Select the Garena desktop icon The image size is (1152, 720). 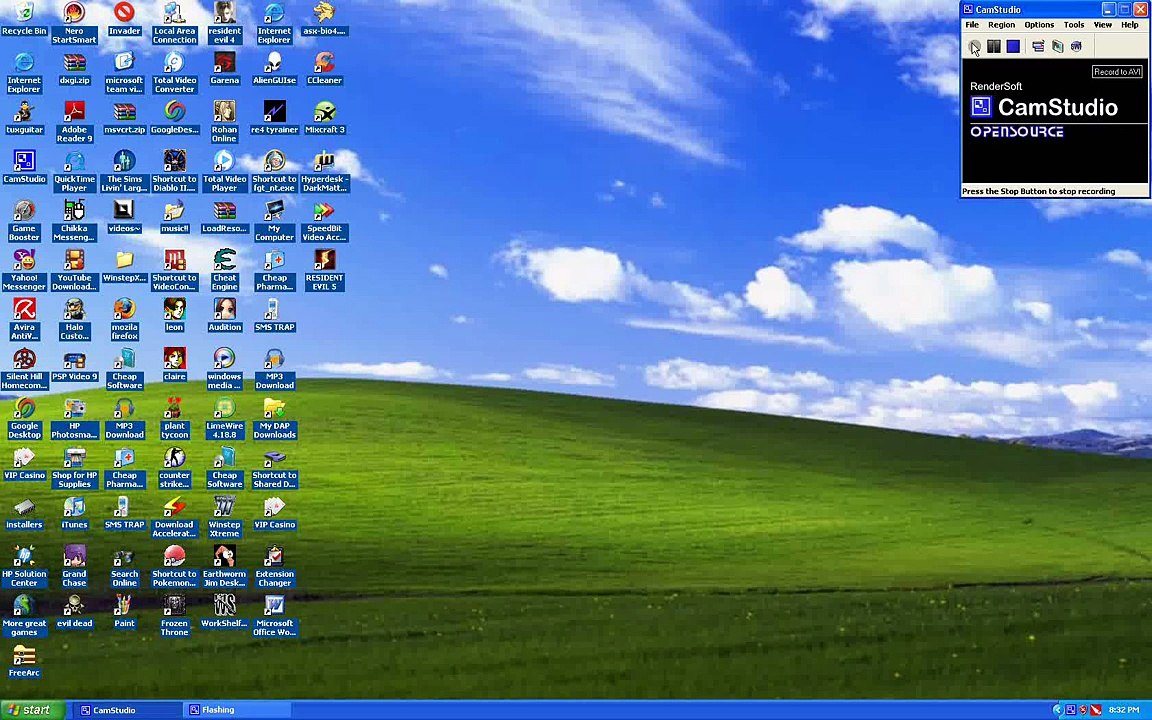tap(224, 68)
